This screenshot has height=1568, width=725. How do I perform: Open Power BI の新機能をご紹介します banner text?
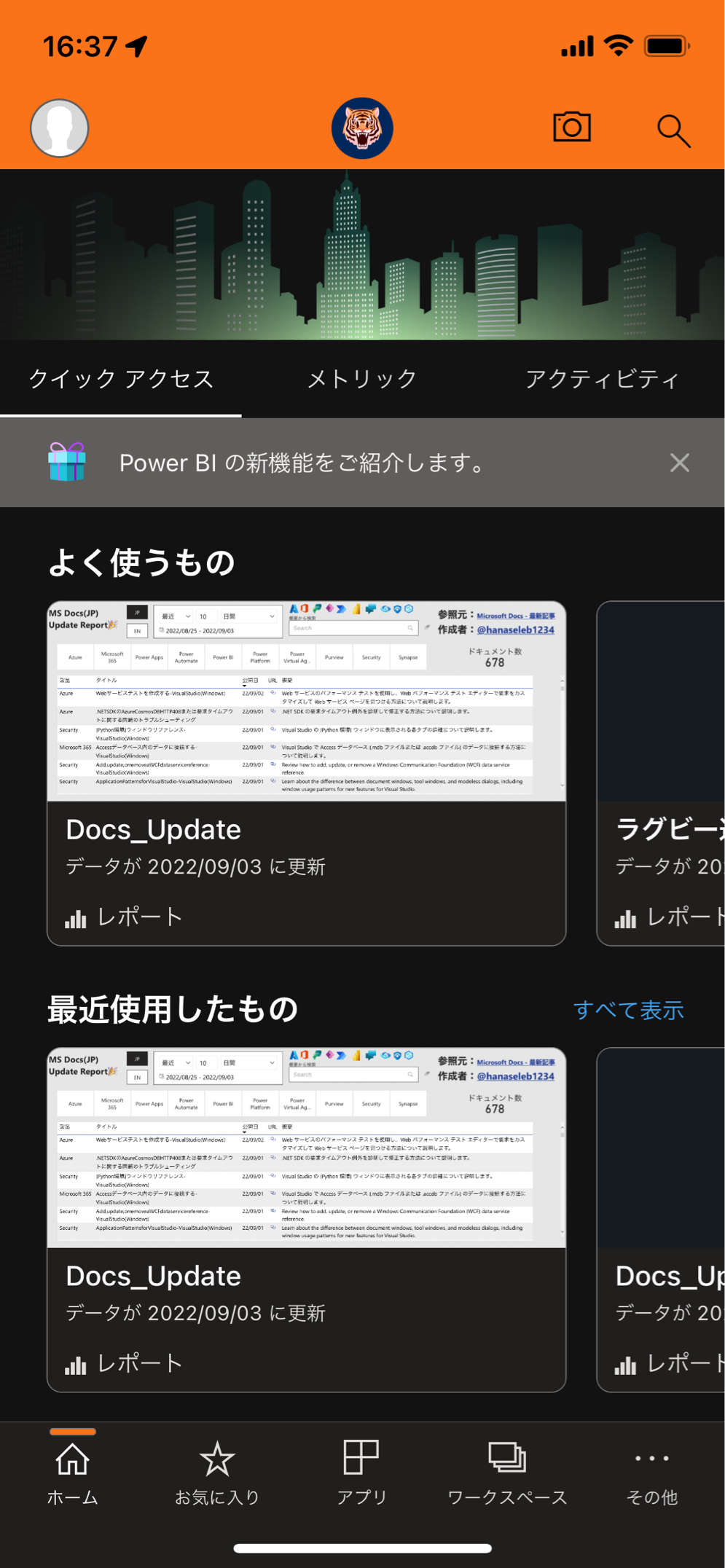pos(302,463)
